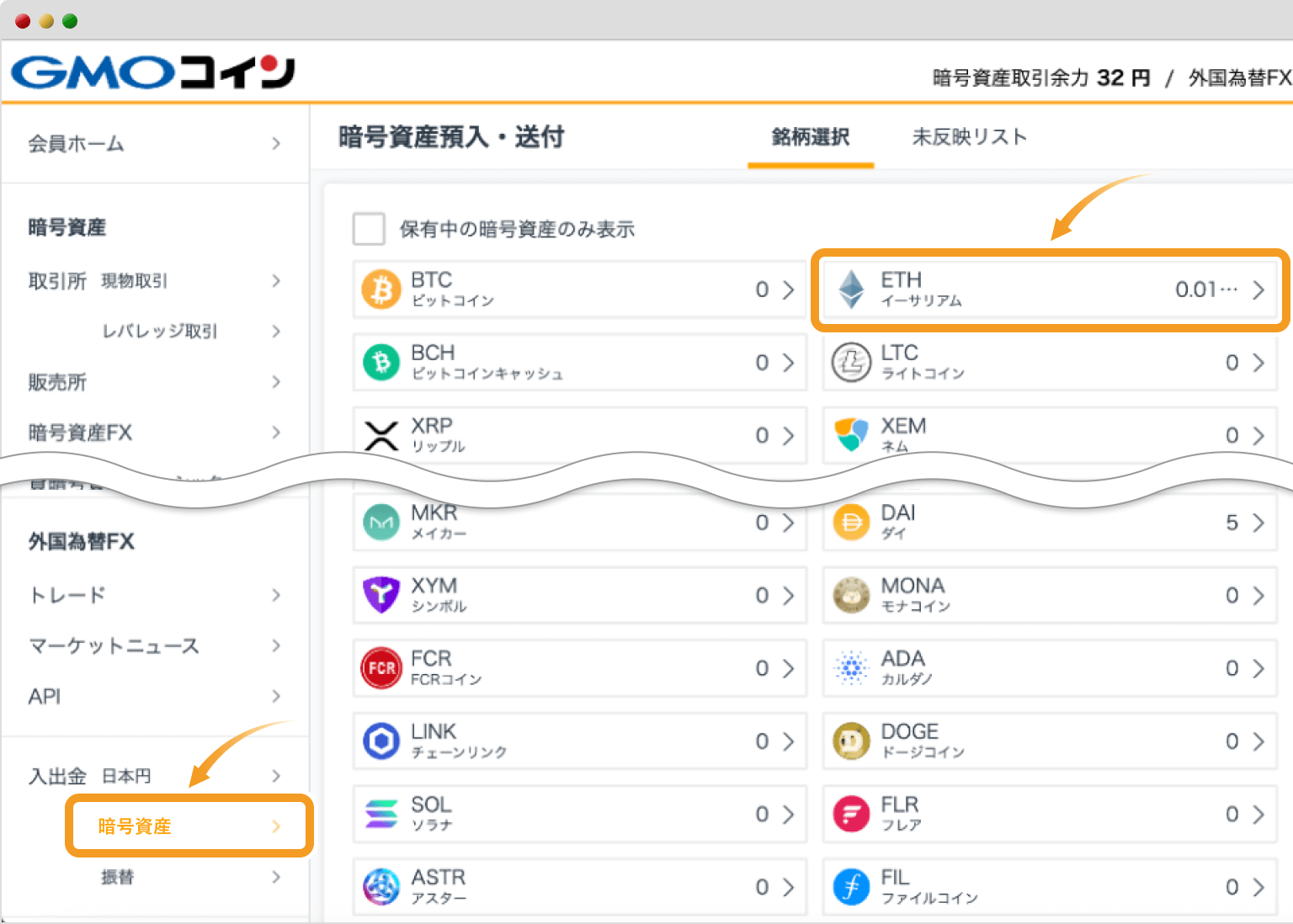Image resolution: width=1293 pixels, height=924 pixels.
Task: Select XRP リップル label
Action: click(438, 435)
